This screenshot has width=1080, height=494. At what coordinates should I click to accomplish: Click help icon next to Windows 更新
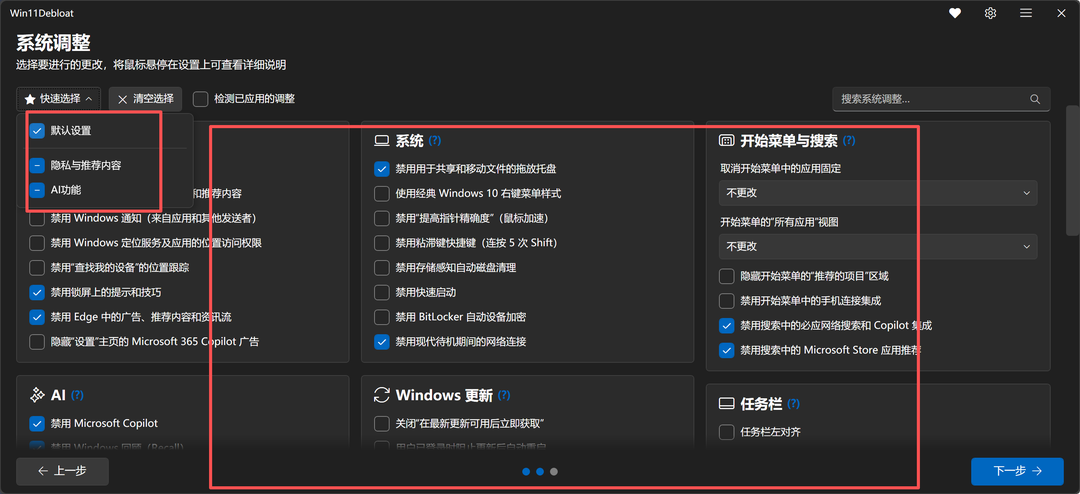coord(504,395)
